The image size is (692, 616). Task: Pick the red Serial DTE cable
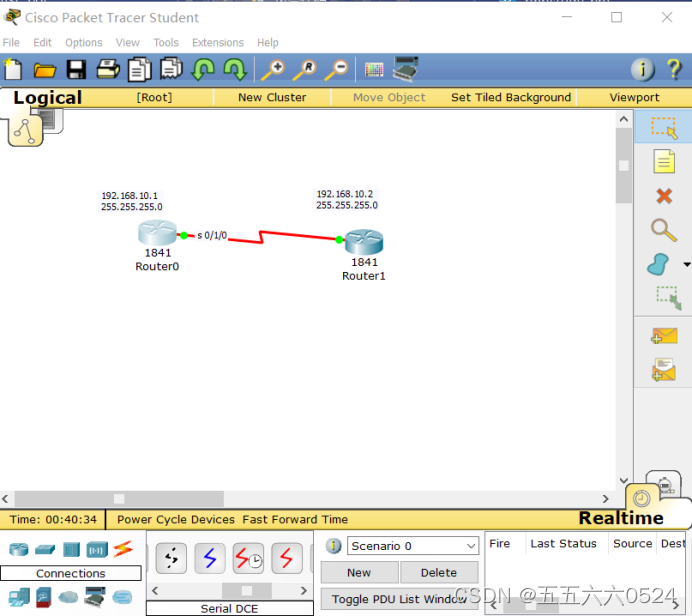[286, 559]
